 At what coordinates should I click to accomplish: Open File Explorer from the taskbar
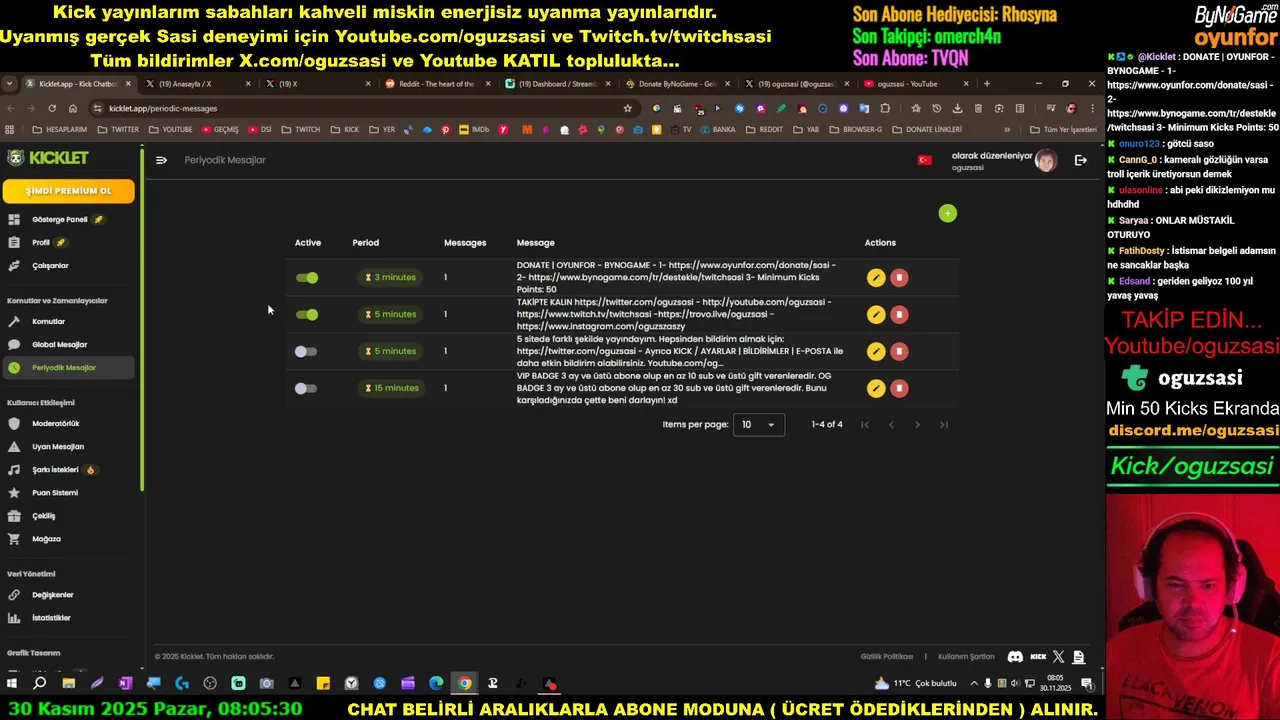coord(68,683)
